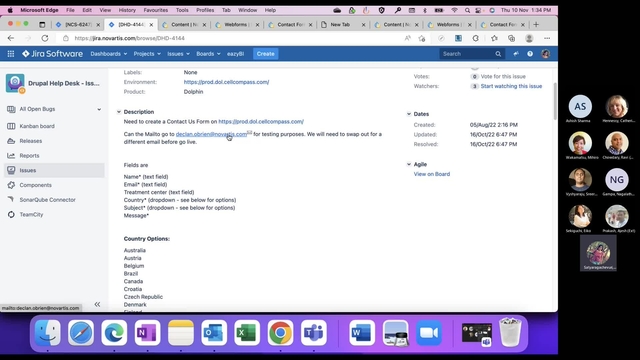
Task: Expand the Projects dropdown menu
Action: [x=147, y=54]
